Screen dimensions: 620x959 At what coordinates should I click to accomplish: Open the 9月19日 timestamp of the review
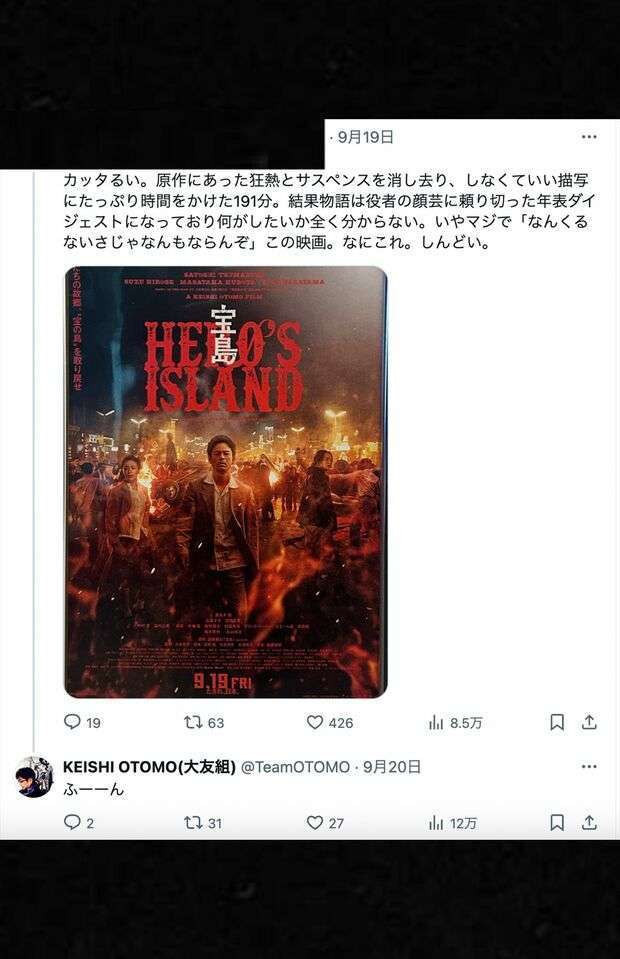pos(365,137)
